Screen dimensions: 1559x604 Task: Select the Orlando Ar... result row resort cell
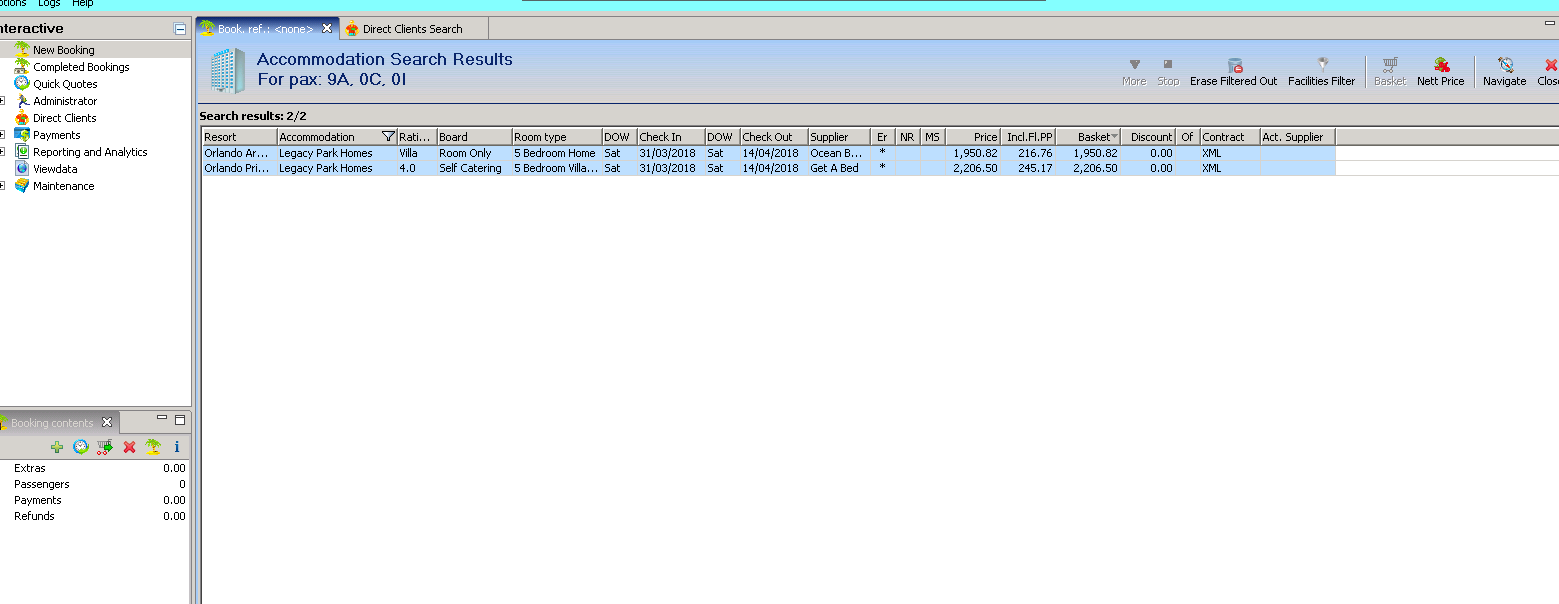pyautogui.click(x=239, y=153)
